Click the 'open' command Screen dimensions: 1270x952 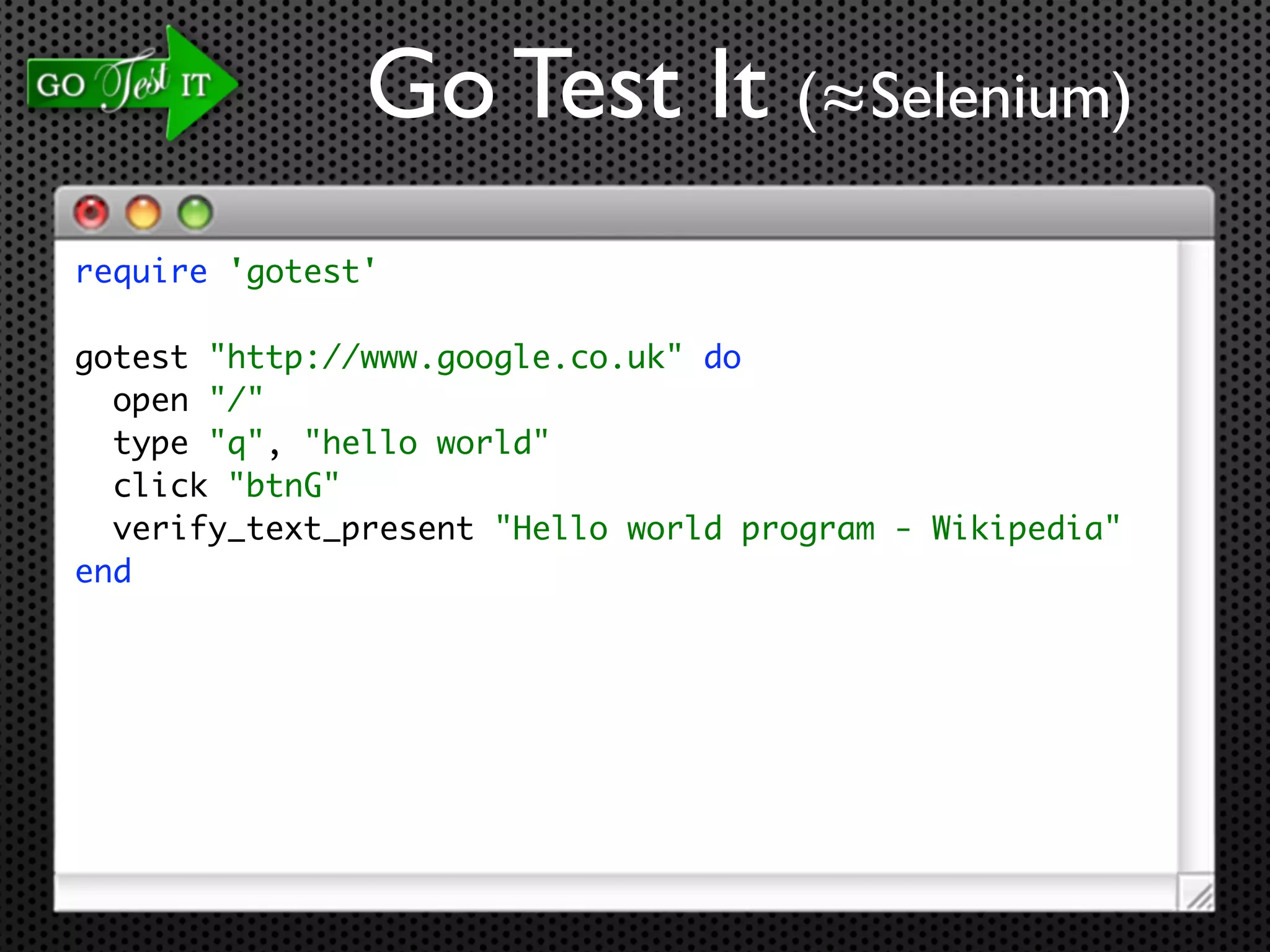point(151,401)
